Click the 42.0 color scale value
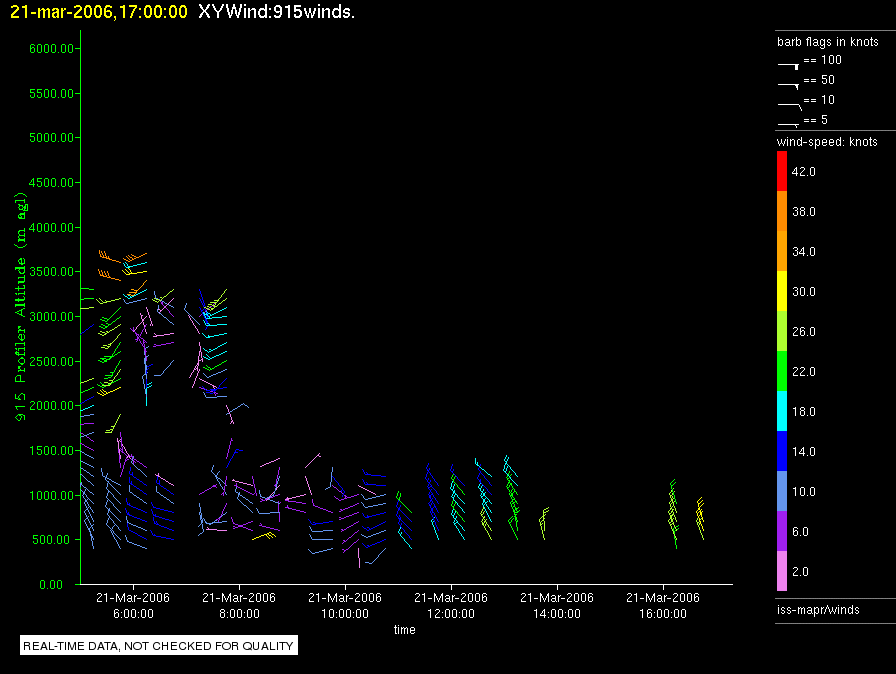The width and height of the screenshot is (896, 674). coord(803,171)
